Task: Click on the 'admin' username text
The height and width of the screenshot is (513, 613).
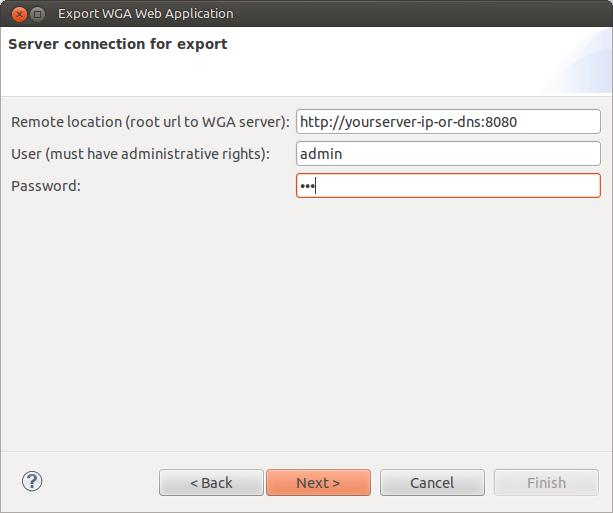Action: tap(321, 154)
